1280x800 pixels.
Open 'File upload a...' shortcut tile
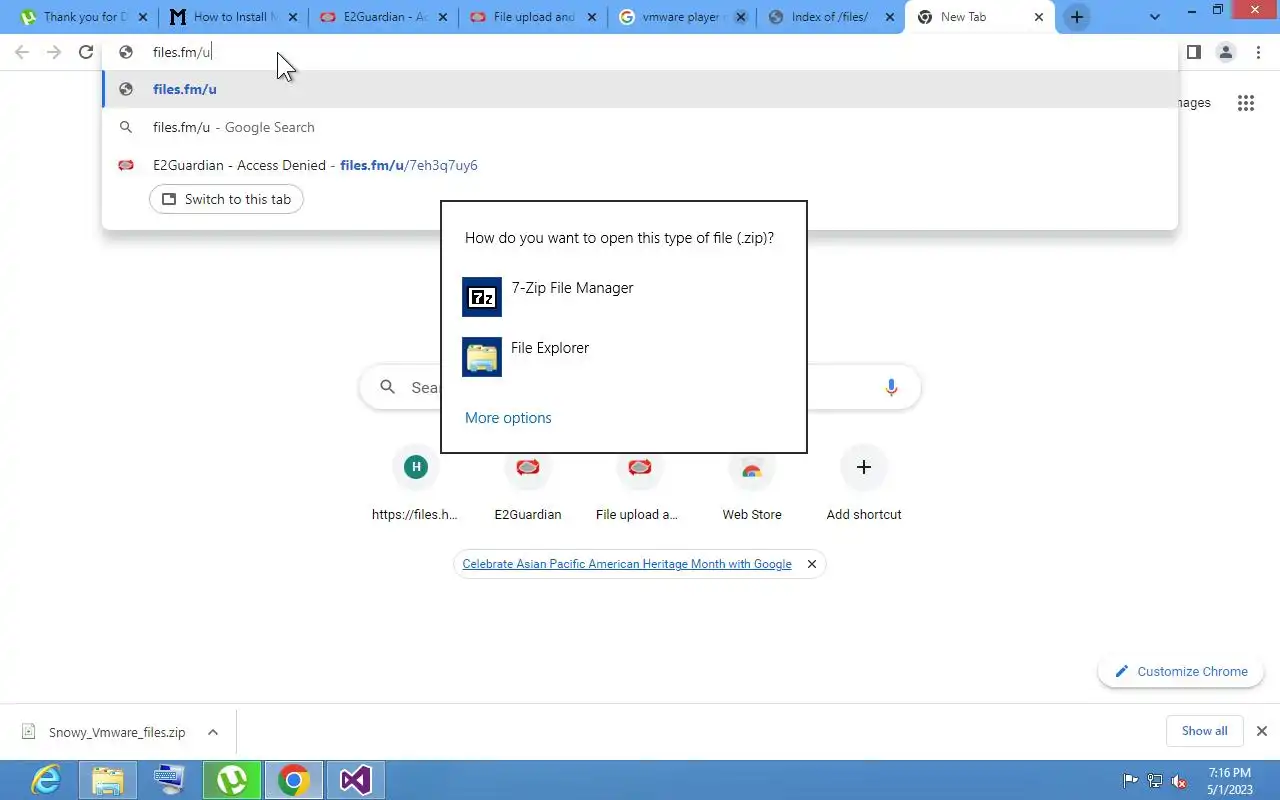639,485
